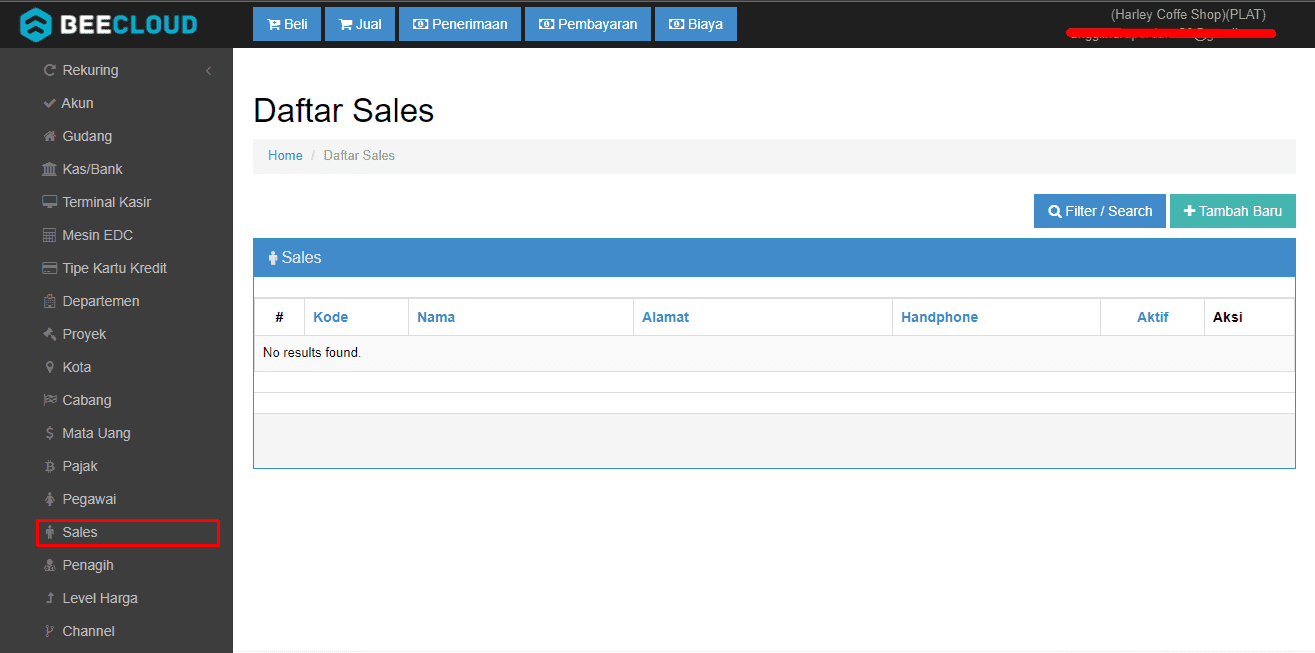Image resolution: width=1315 pixels, height=653 pixels.
Task: Click Filter / Search button
Action: [1100, 211]
